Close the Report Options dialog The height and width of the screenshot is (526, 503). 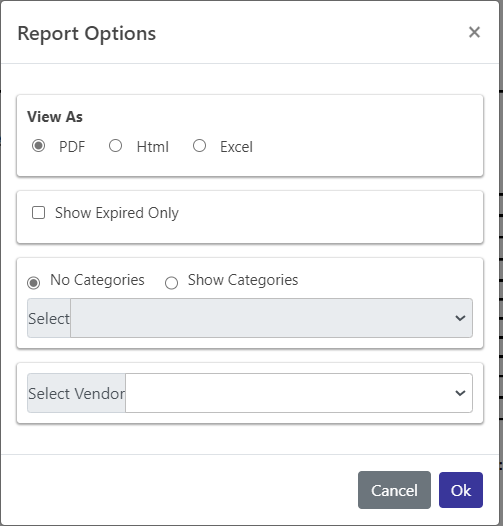474,33
